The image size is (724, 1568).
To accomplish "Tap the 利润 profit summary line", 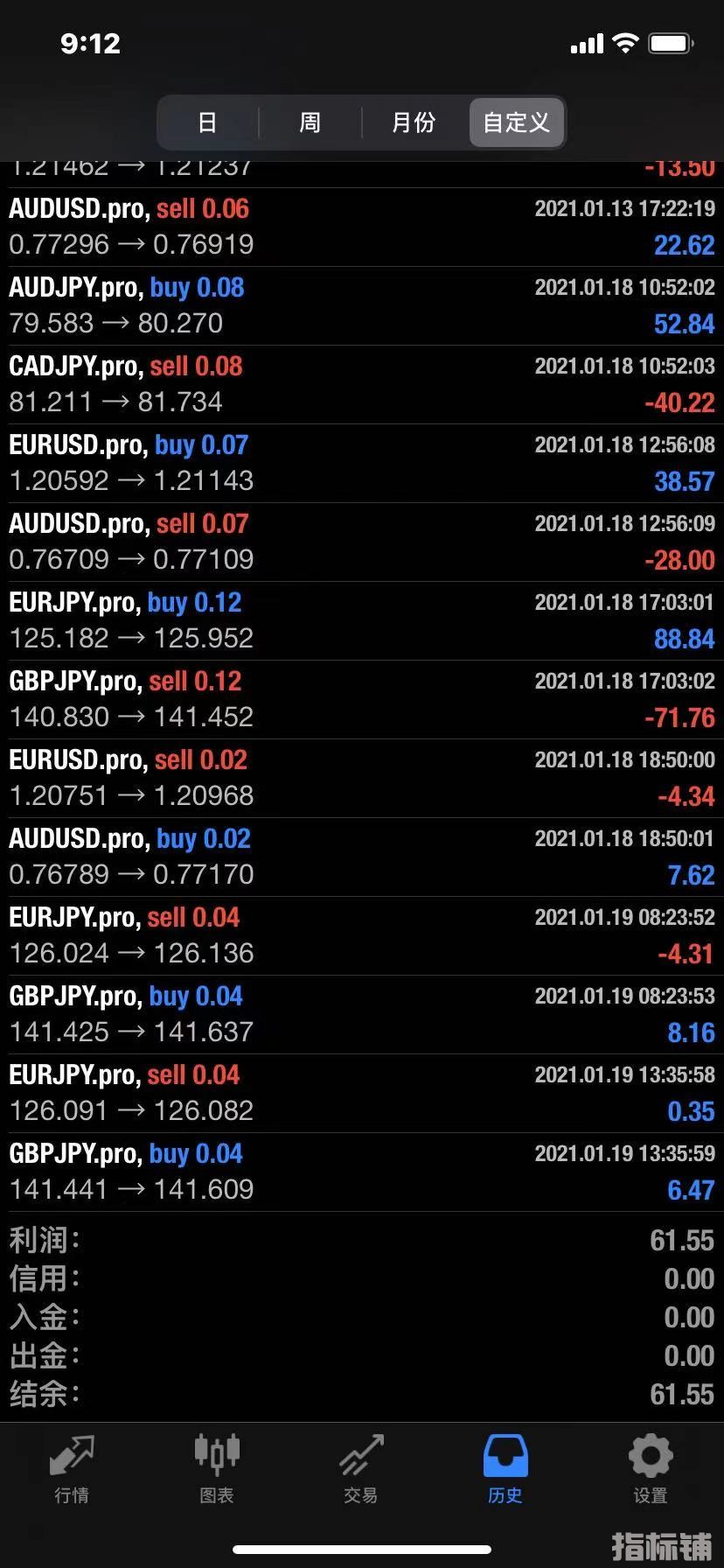I will tap(362, 1241).
